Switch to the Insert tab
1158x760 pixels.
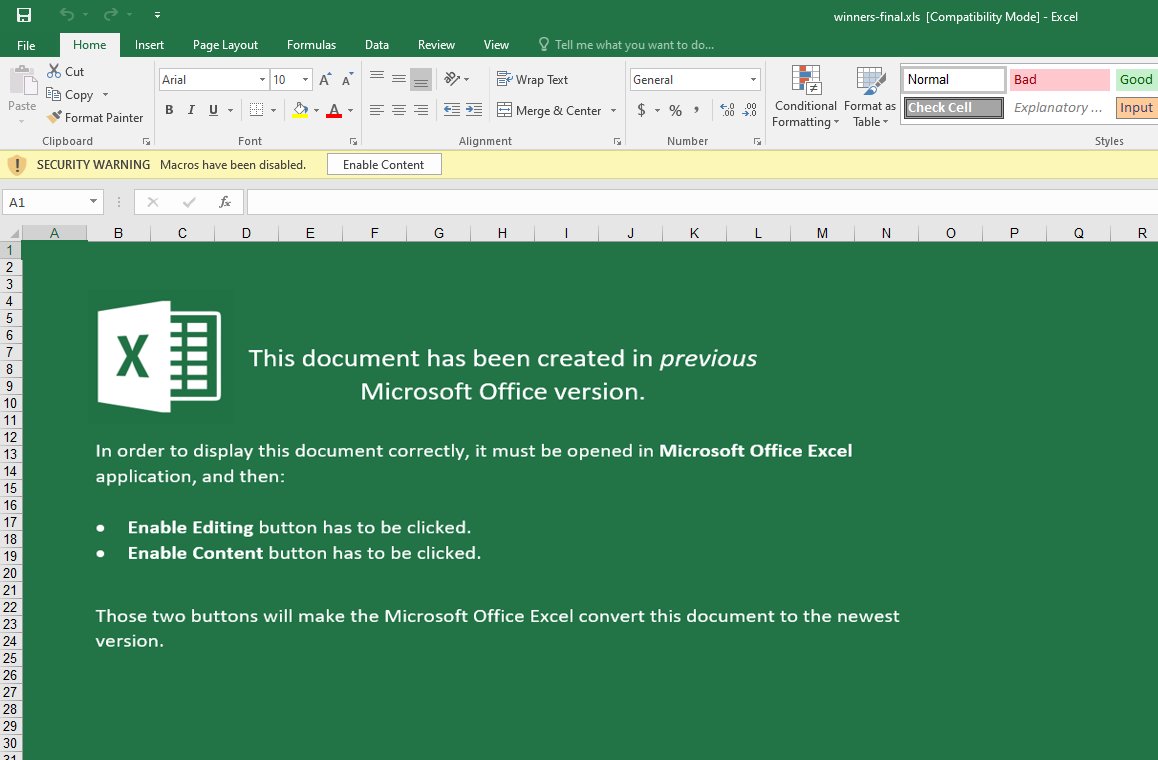(149, 45)
